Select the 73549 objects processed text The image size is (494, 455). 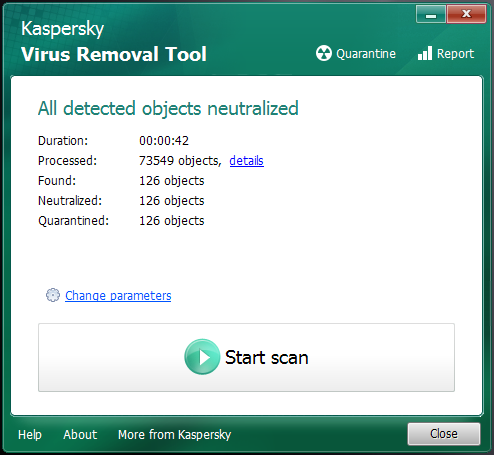click(x=180, y=161)
